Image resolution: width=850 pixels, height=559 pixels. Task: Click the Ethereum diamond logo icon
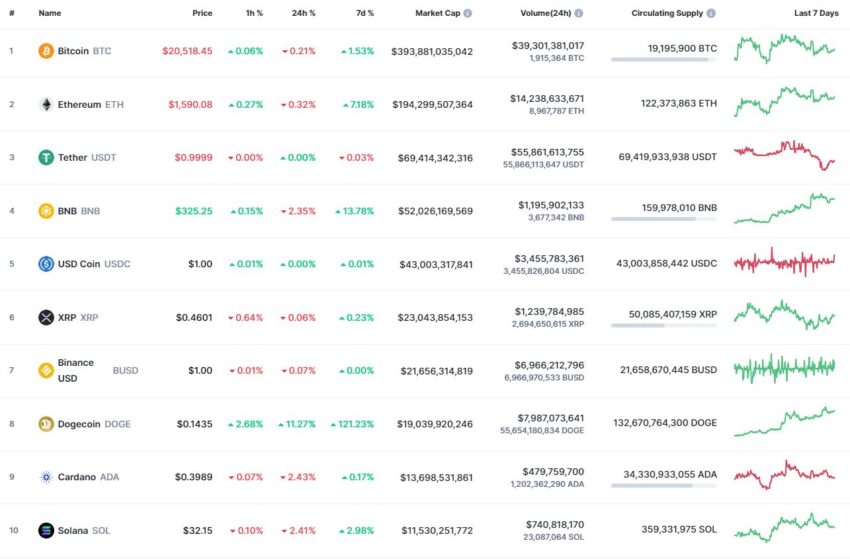click(46, 104)
